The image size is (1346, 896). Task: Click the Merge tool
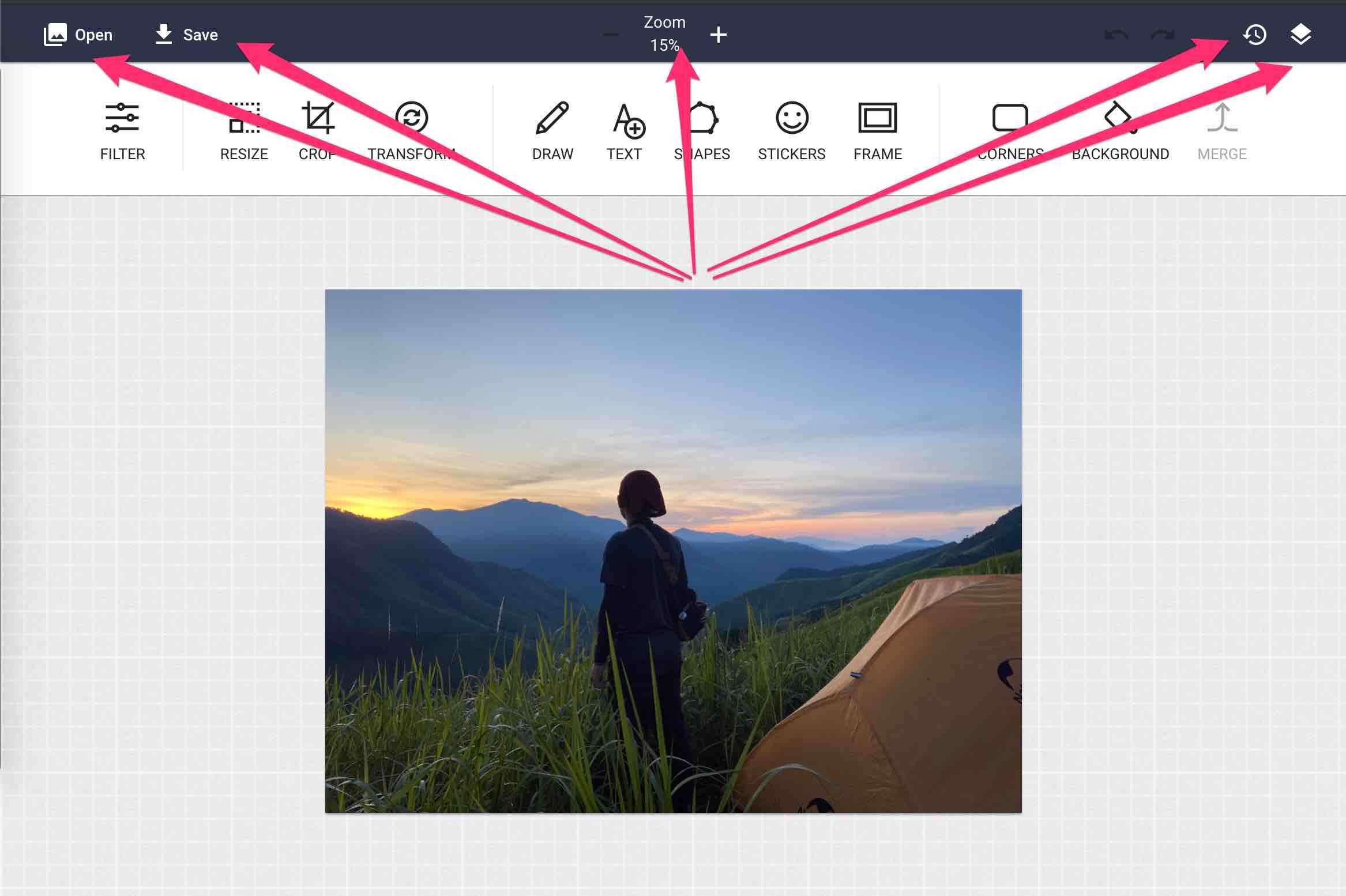[x=1222, y=132]
